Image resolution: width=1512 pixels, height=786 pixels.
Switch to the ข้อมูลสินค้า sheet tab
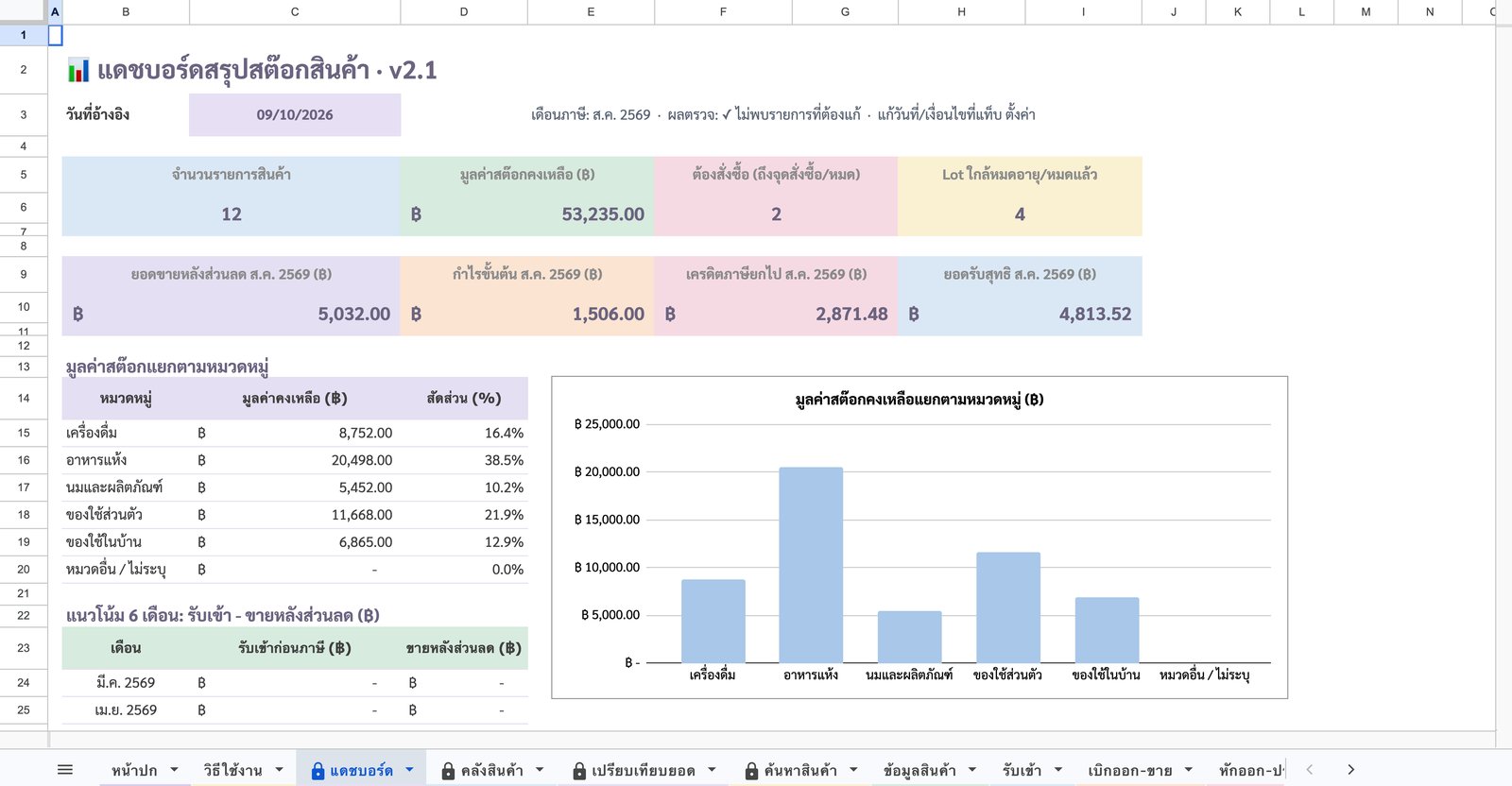[919, 770]
